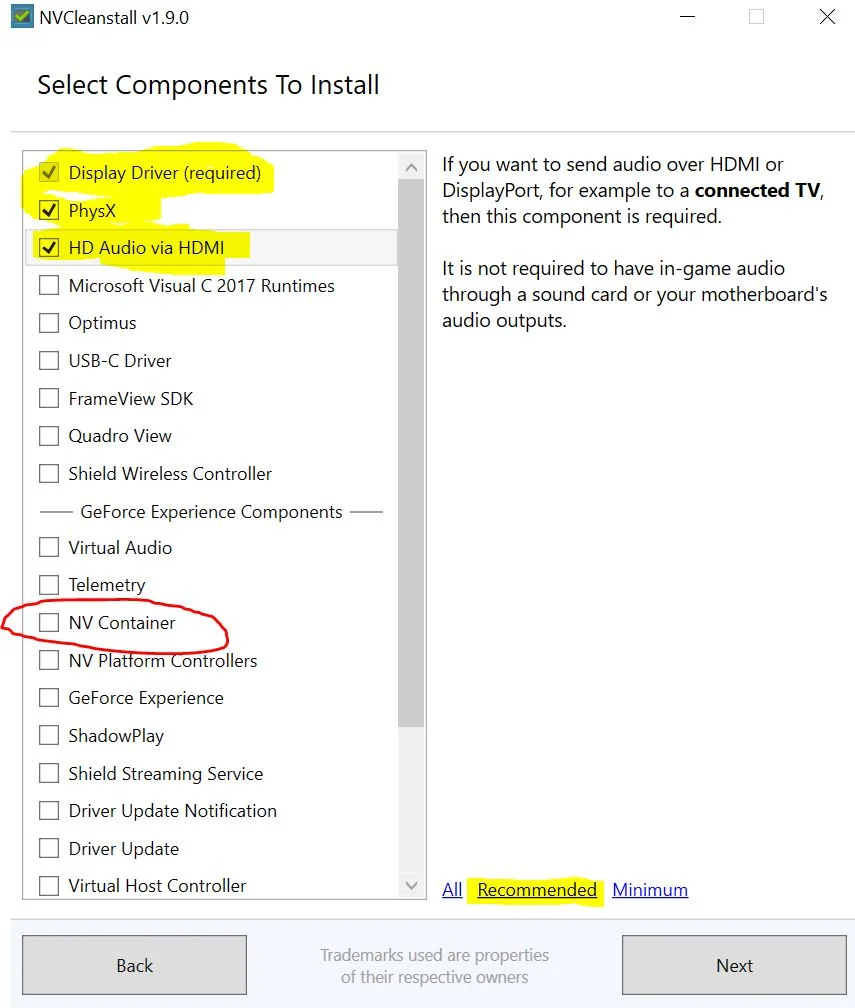Viewport: 855px width, 1008px height.
Task: Minimize the NVCleanstall window
Action: 688,17
